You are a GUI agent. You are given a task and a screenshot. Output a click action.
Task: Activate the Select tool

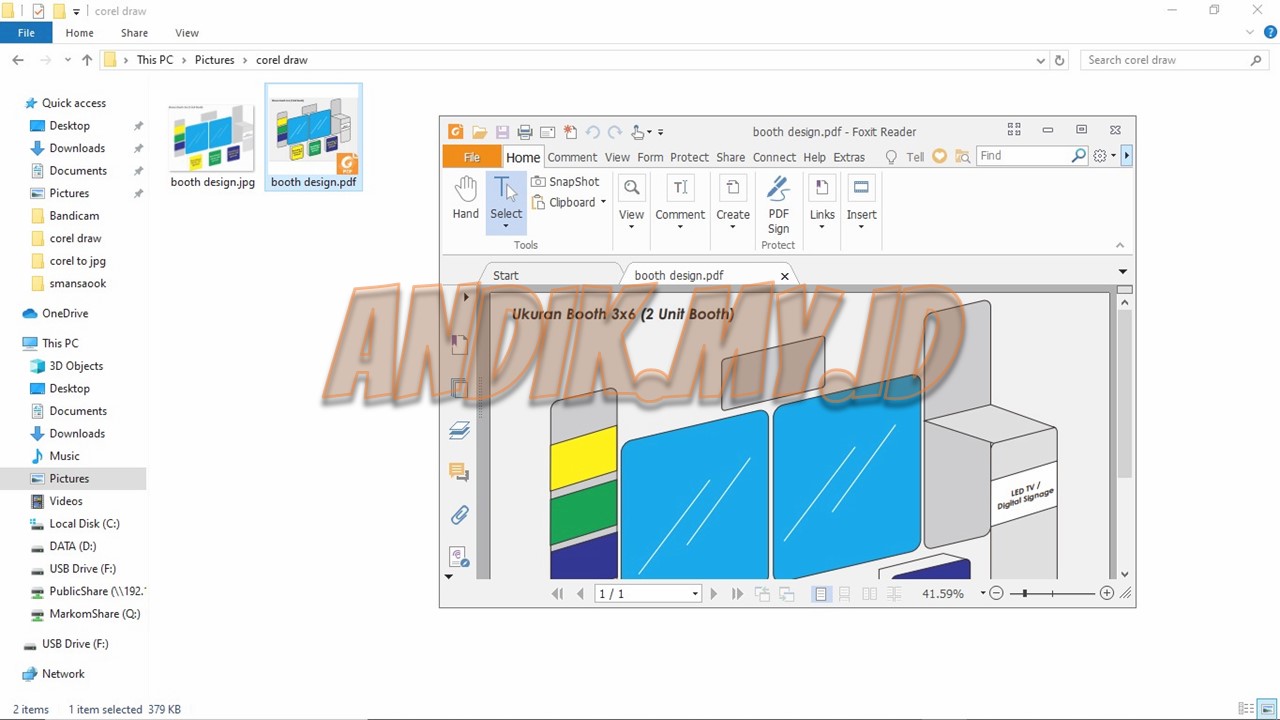point(506,197)
